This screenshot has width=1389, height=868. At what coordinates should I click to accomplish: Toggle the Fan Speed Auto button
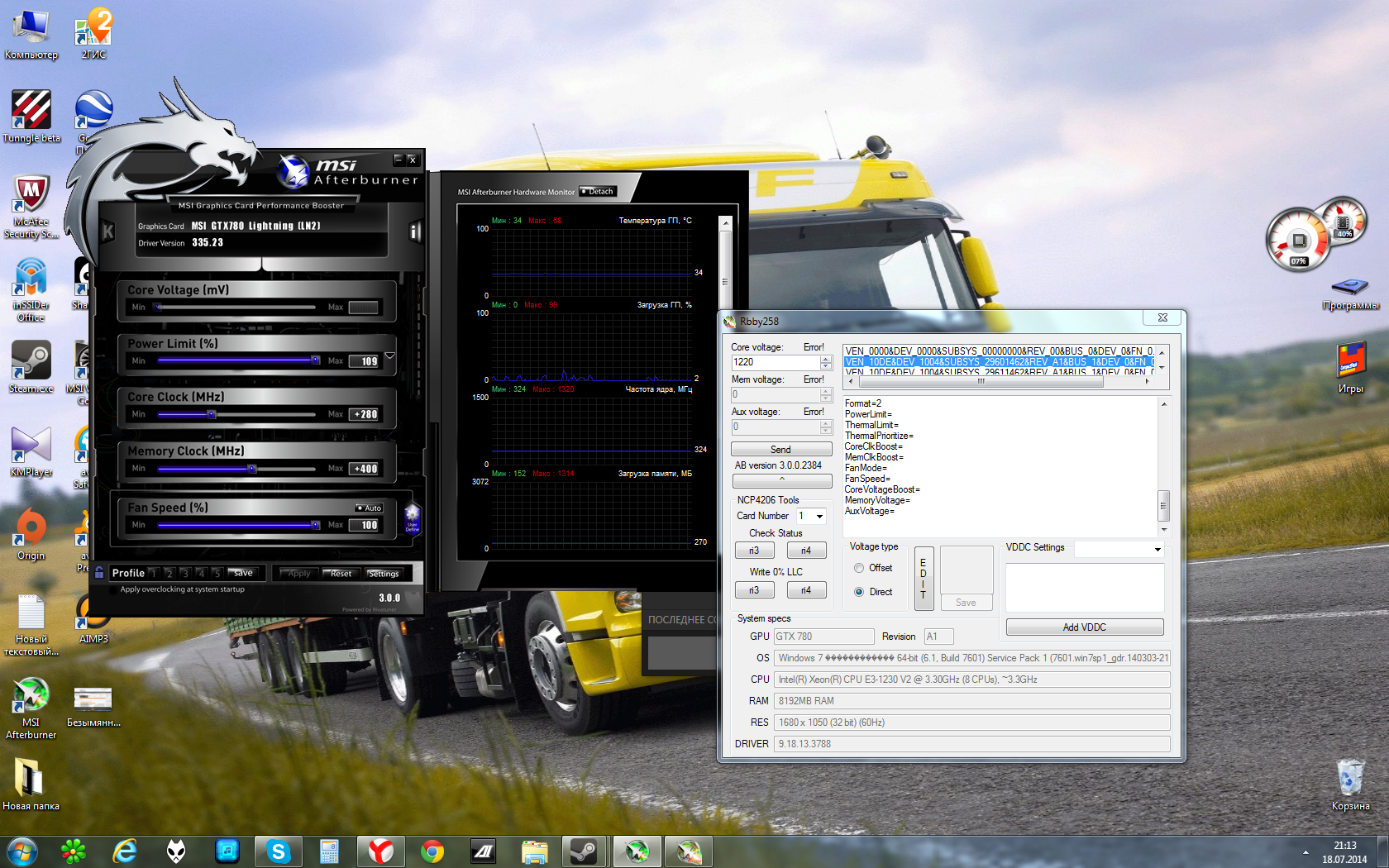point(369,508)
